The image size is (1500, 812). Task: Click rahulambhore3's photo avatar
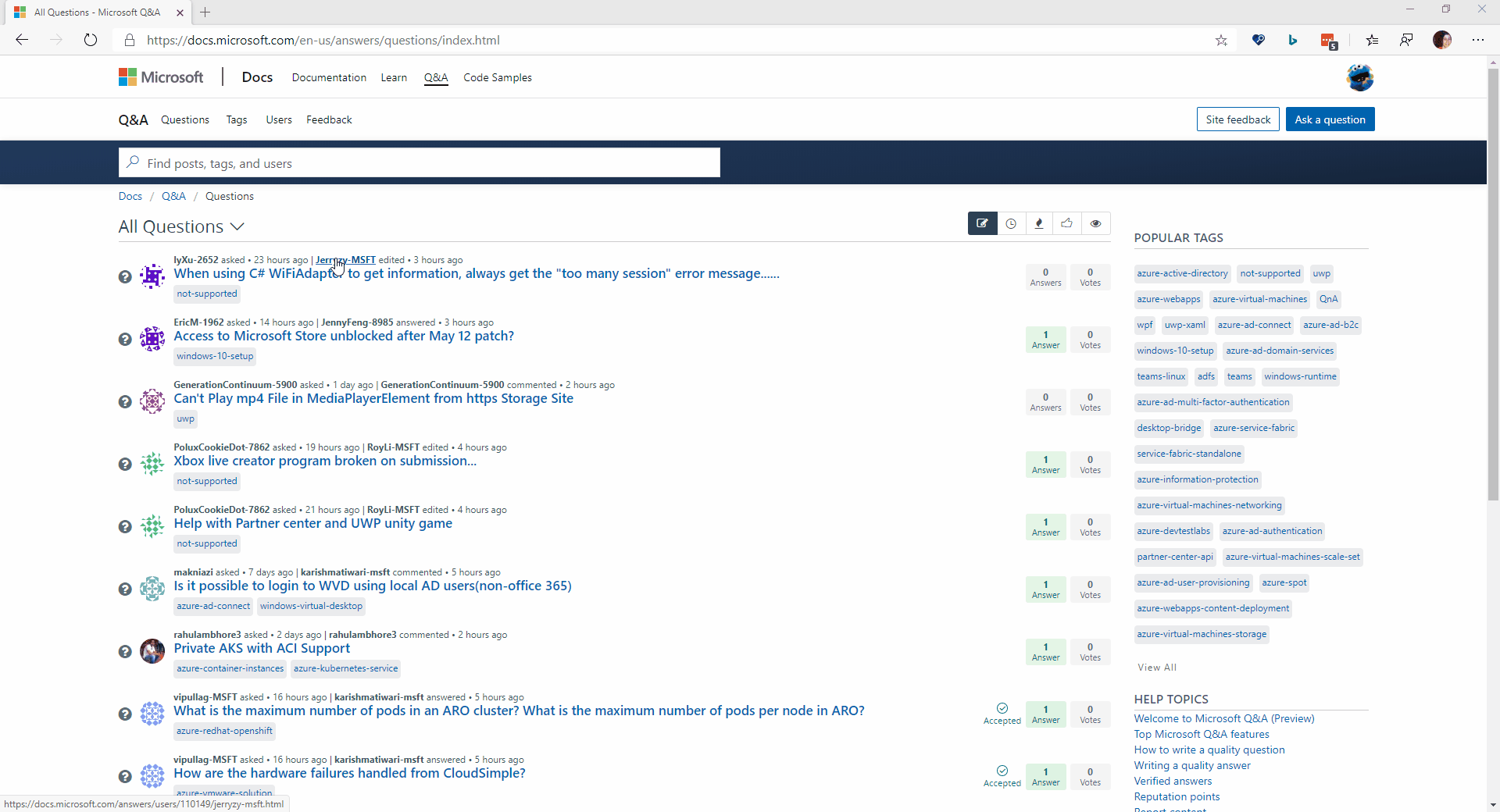click(152, 650)
